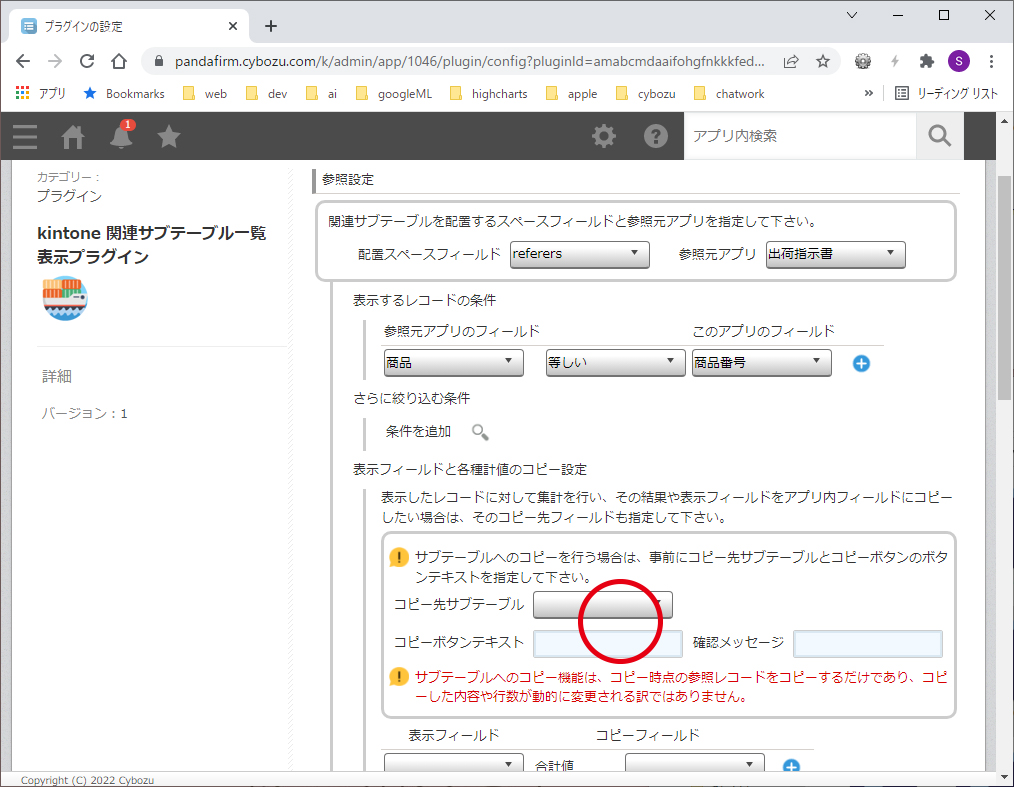Add condition row with plus icon beside 商品番号
1014x787 pixels.
(x=861, y=363)
